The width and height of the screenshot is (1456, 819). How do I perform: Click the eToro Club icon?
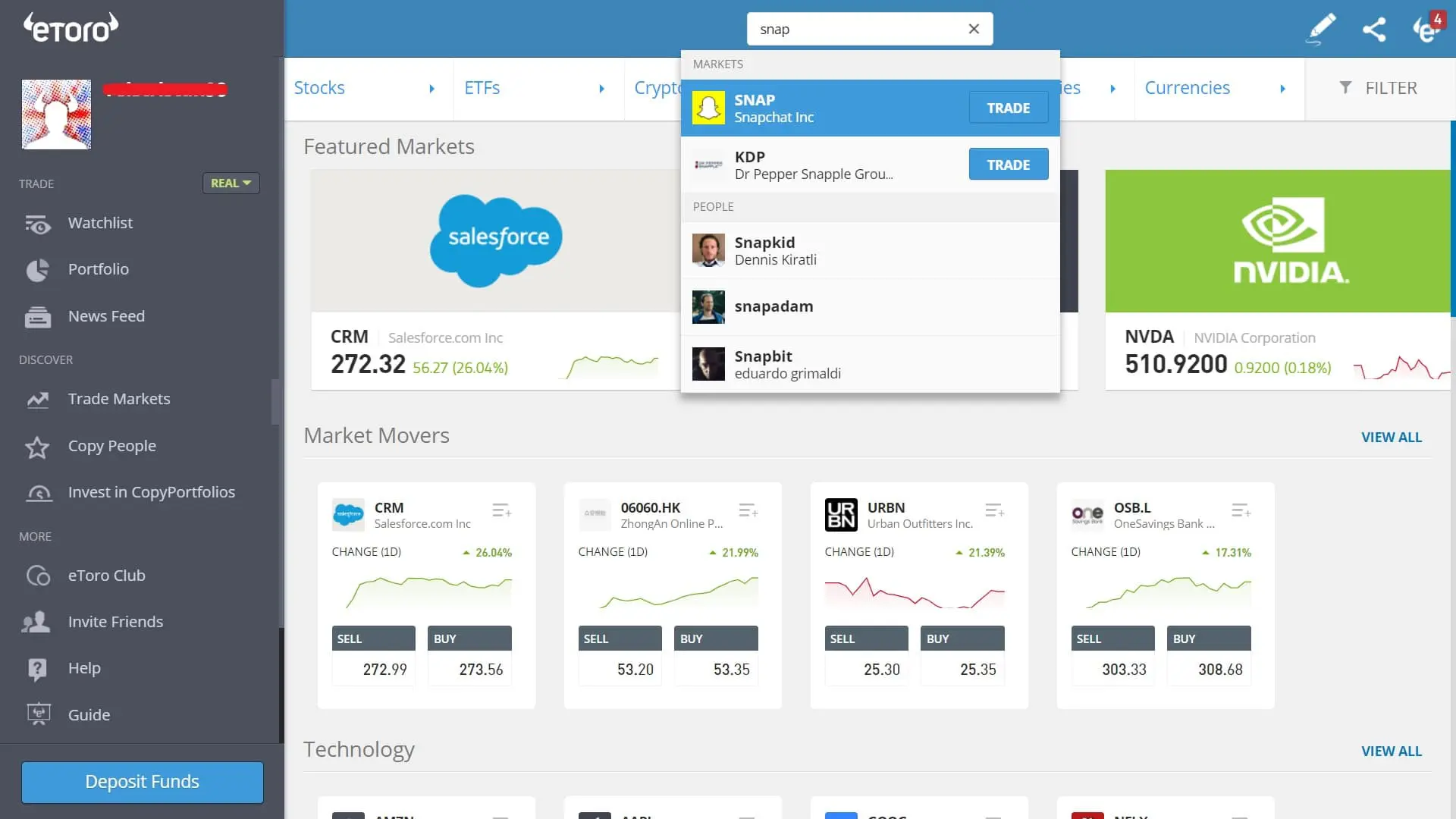38,576
